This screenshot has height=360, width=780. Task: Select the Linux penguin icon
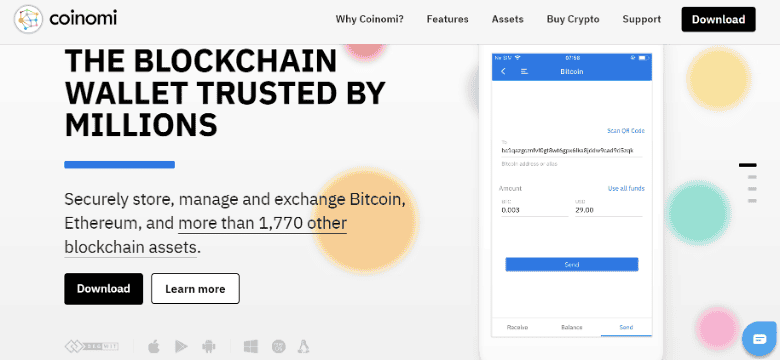[x=303, y=346]
